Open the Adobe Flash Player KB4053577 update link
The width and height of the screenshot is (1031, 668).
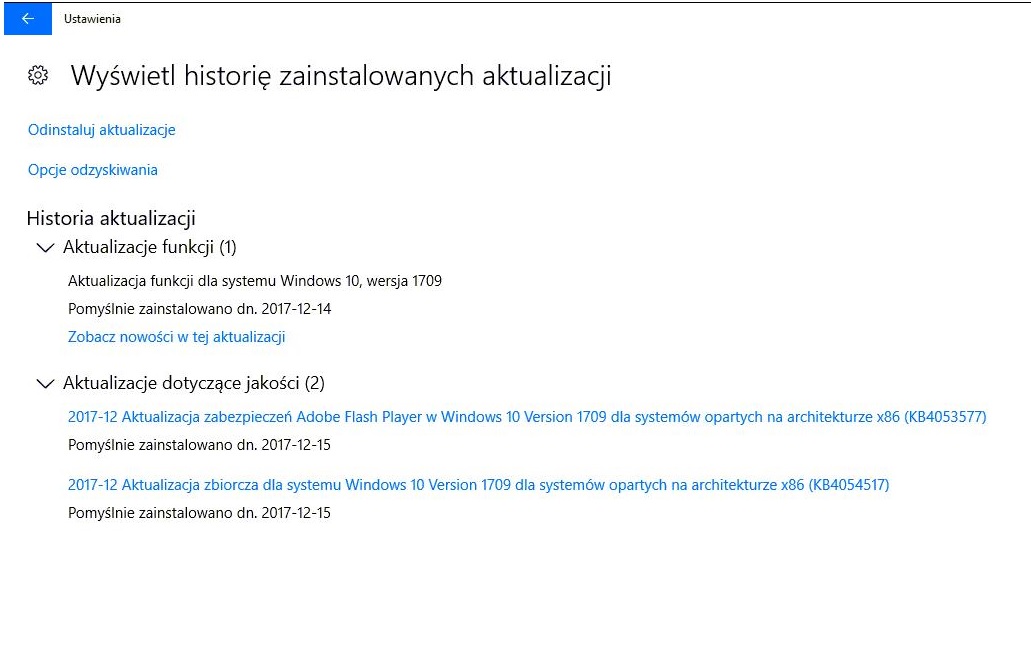[x=527, y=417]
